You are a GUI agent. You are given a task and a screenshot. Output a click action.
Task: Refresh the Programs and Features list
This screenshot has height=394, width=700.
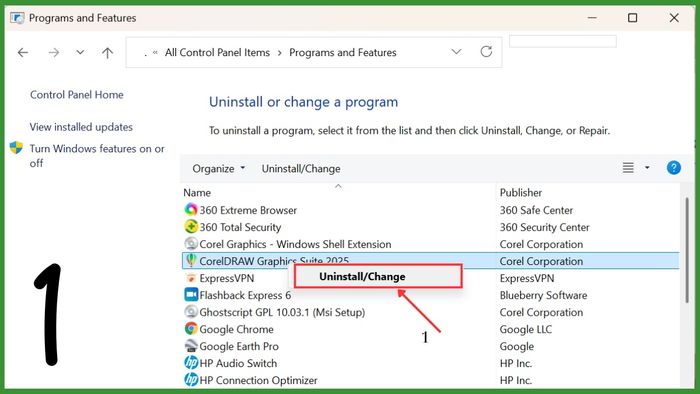[x=486, y=52]
